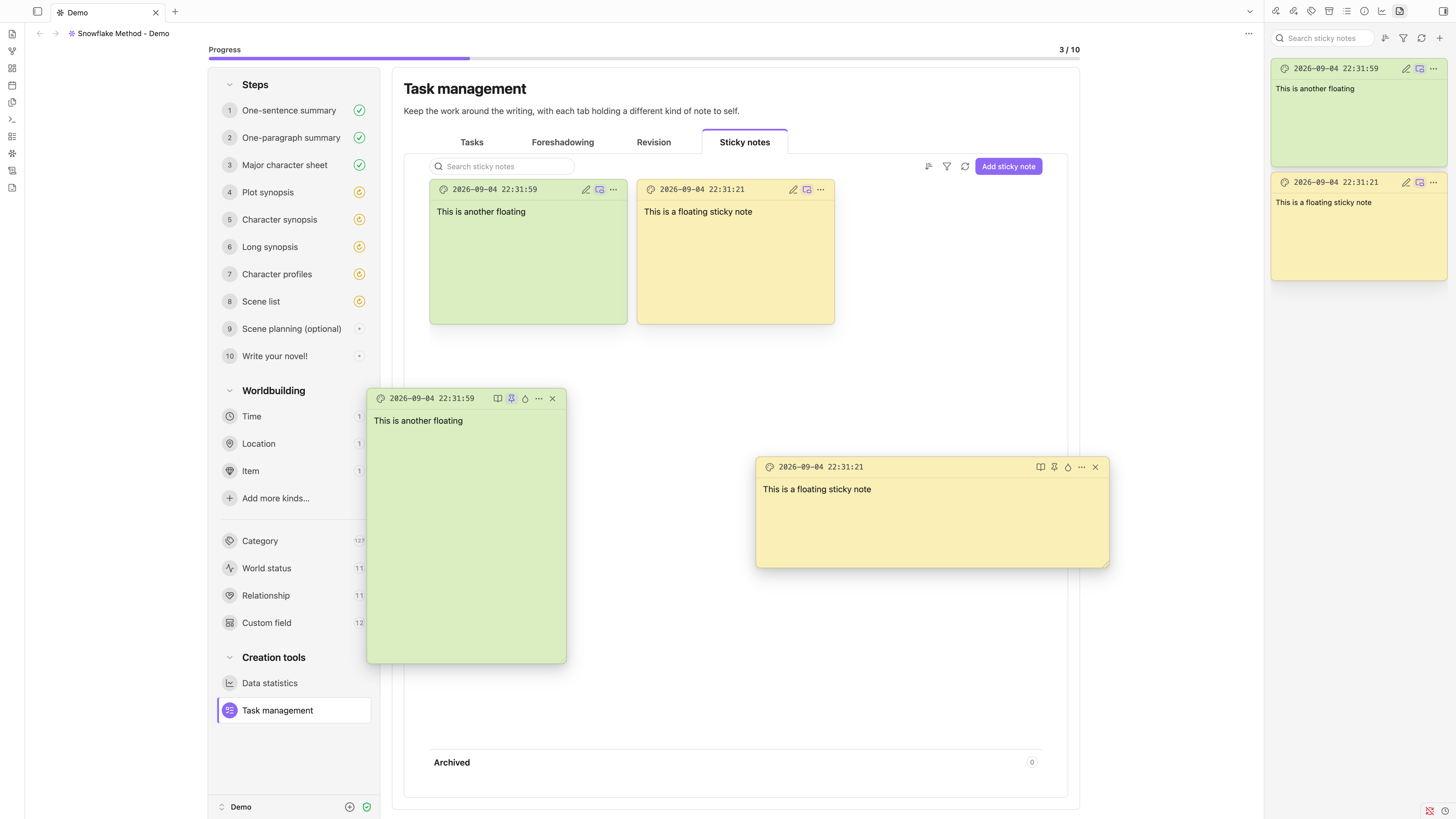The width and height of the screenshot is (1456, 819).
Task: Open more options on floating yellow note
Action: (1081, 467)
